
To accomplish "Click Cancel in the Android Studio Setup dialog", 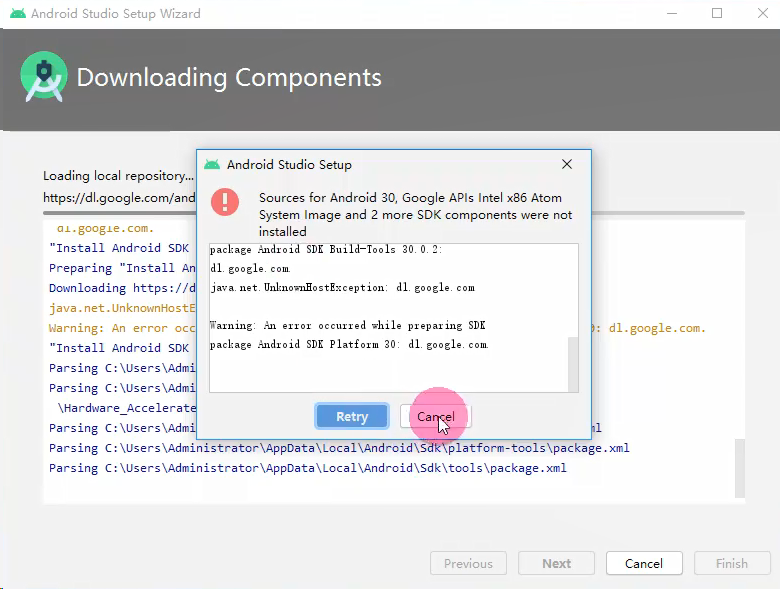I will click(435, 416).
